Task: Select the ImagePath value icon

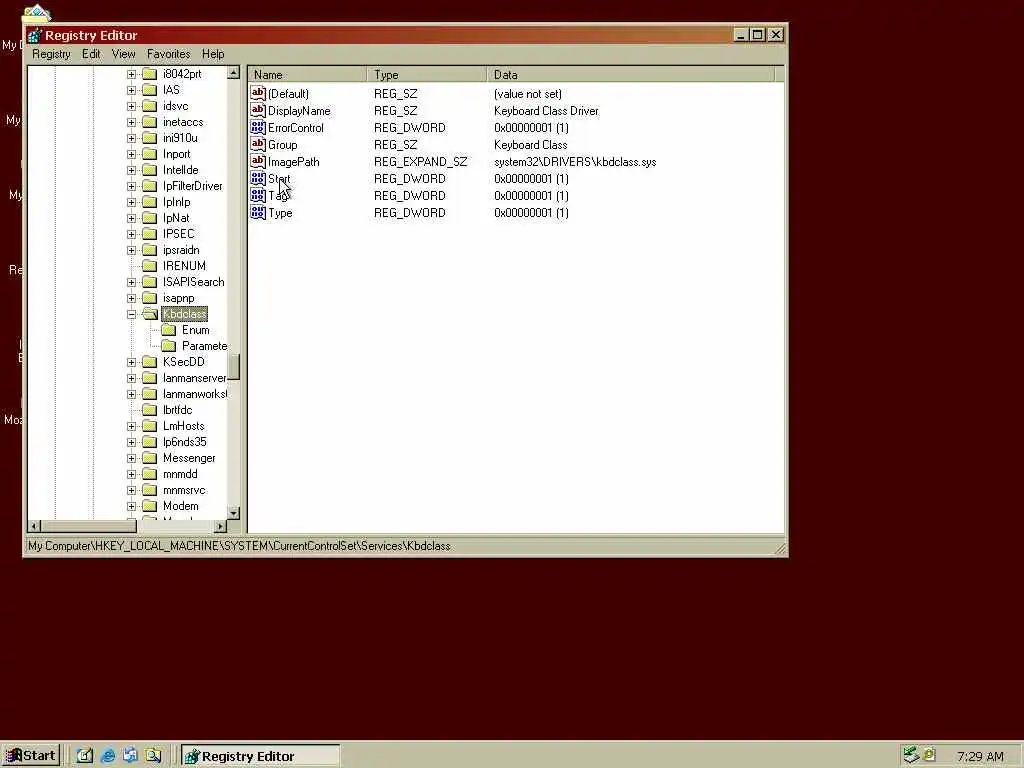Action: (258, 161)
